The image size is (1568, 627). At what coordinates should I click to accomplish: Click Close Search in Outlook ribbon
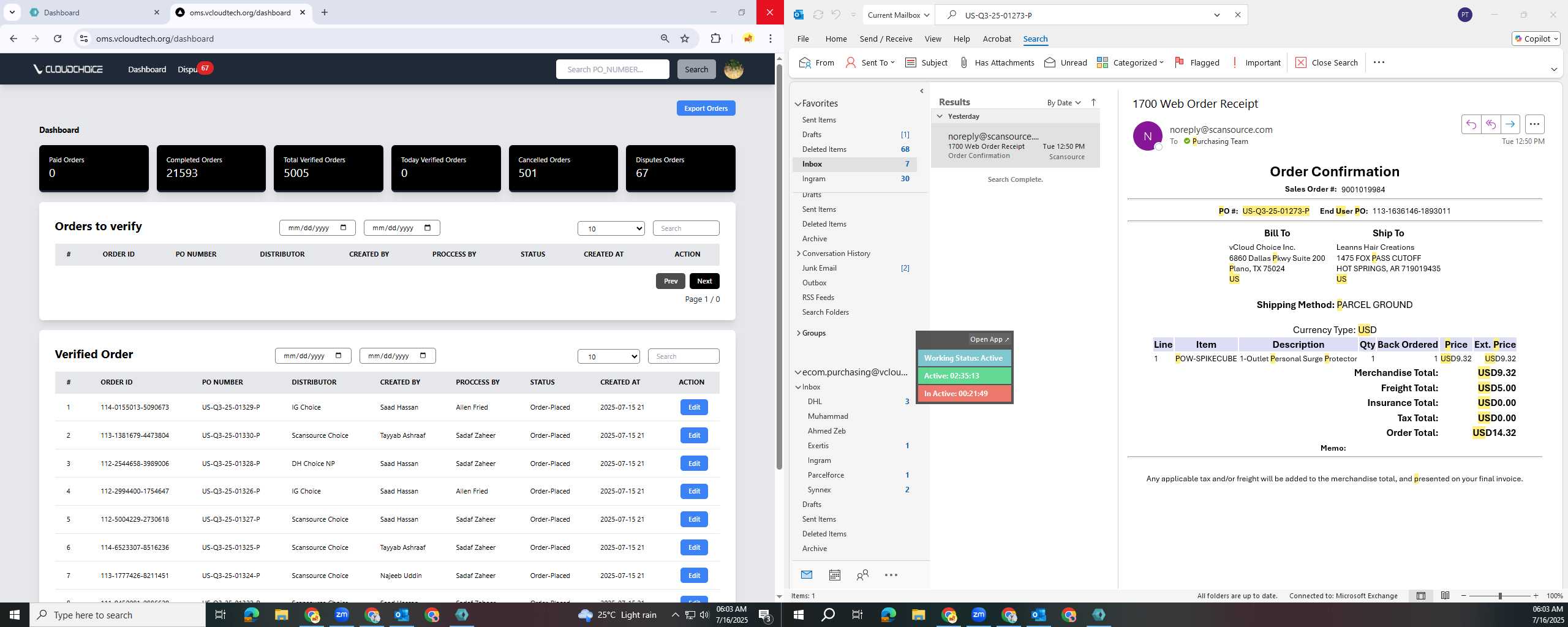click(1326, 62)
